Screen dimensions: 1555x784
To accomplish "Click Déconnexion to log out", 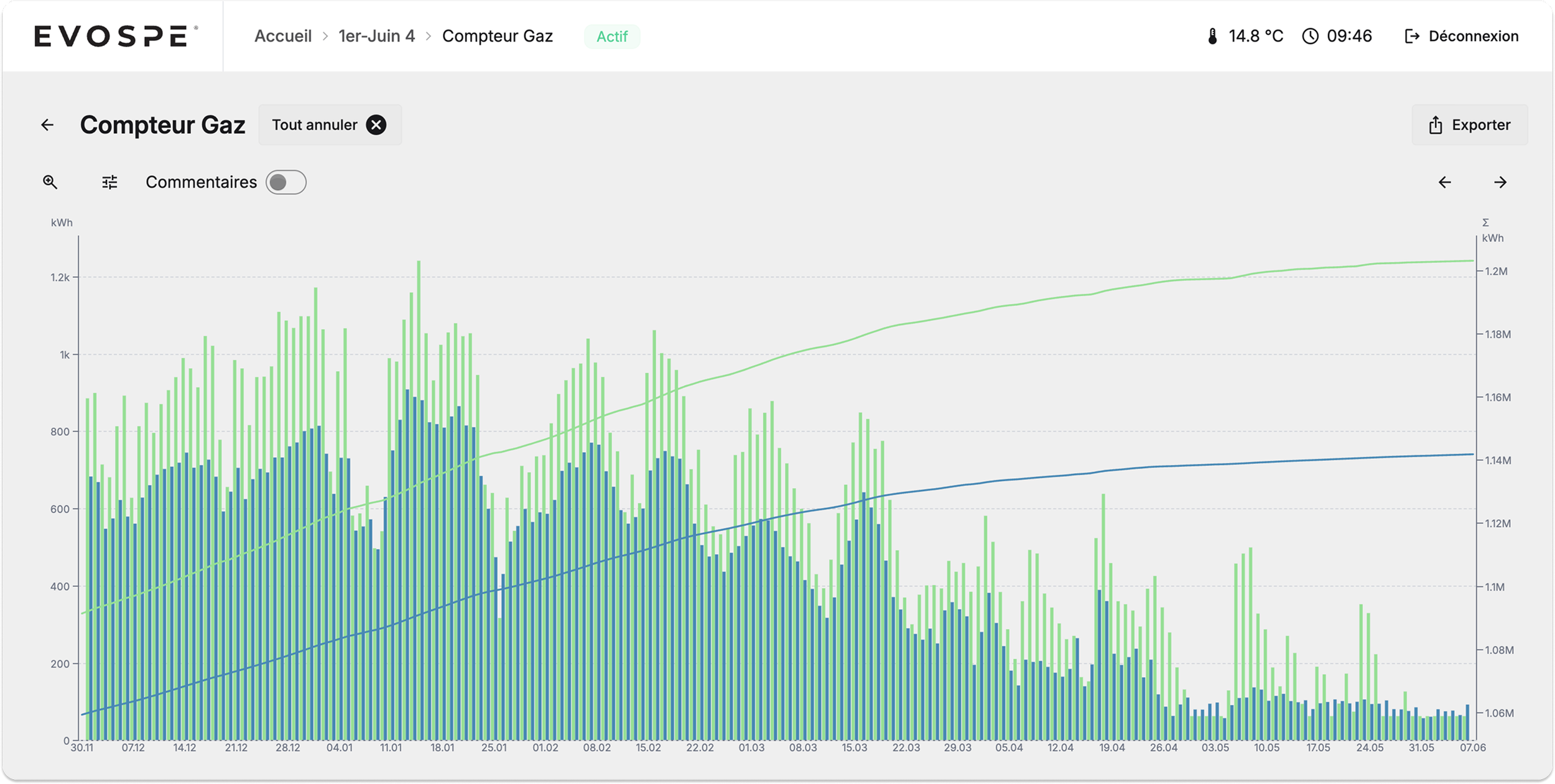I will pyautogui.click(x=1473, y=36).
